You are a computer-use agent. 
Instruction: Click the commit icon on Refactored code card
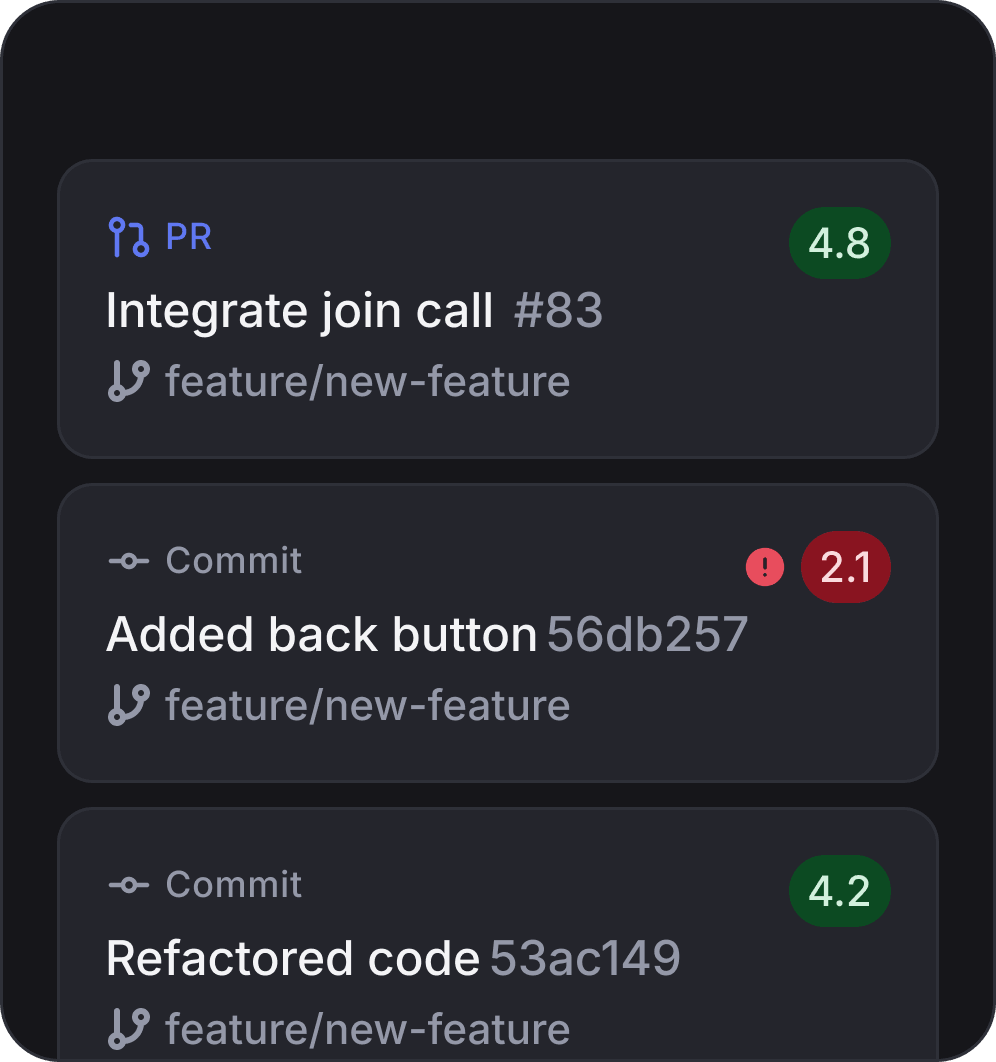(x=128, y=885)
